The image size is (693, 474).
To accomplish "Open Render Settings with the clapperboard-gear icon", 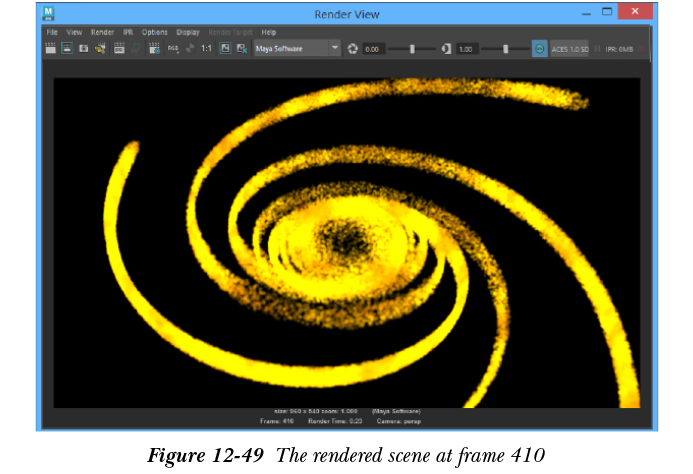I will (154, 48).
